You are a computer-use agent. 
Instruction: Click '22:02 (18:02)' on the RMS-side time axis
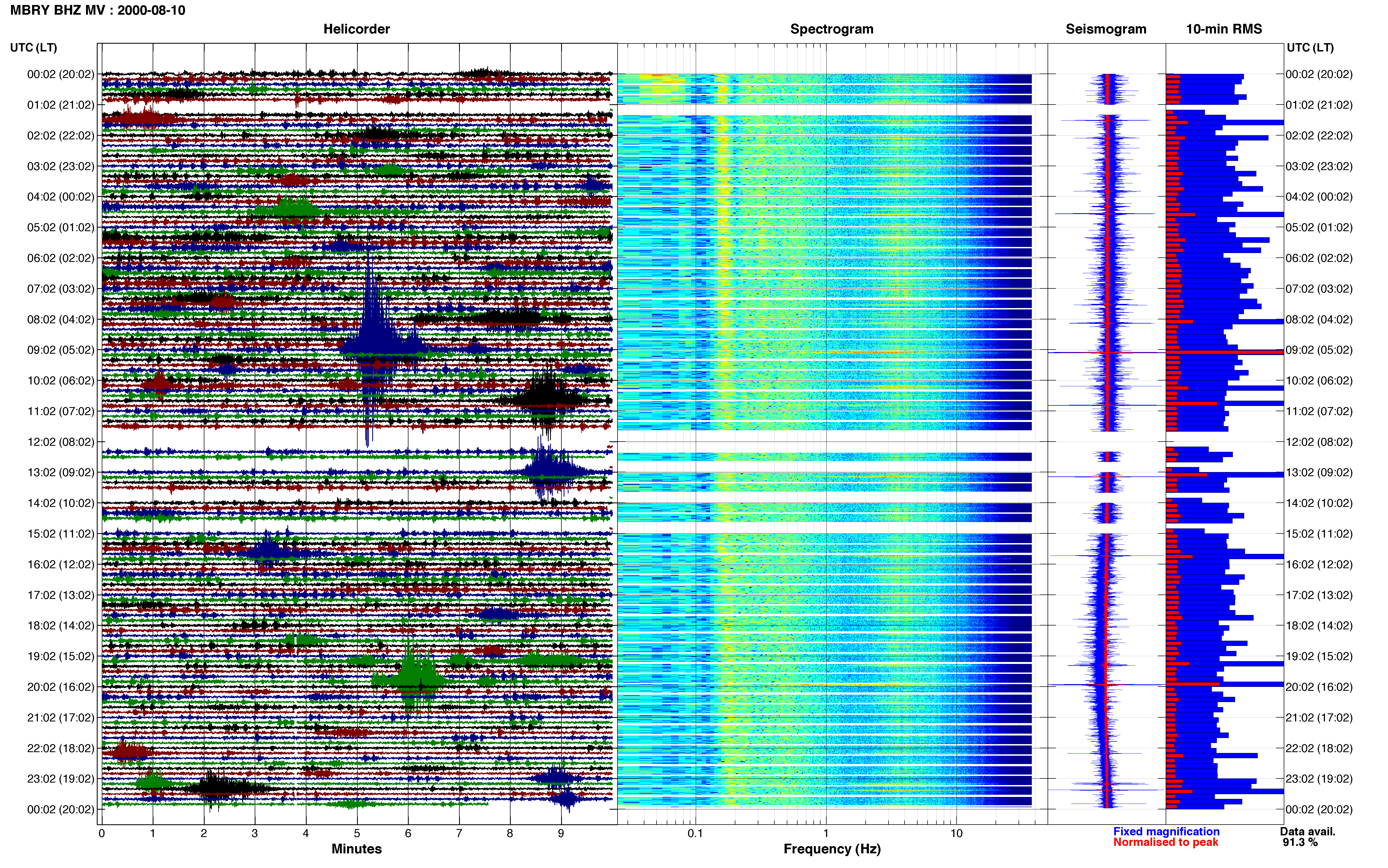(1319, 748)
